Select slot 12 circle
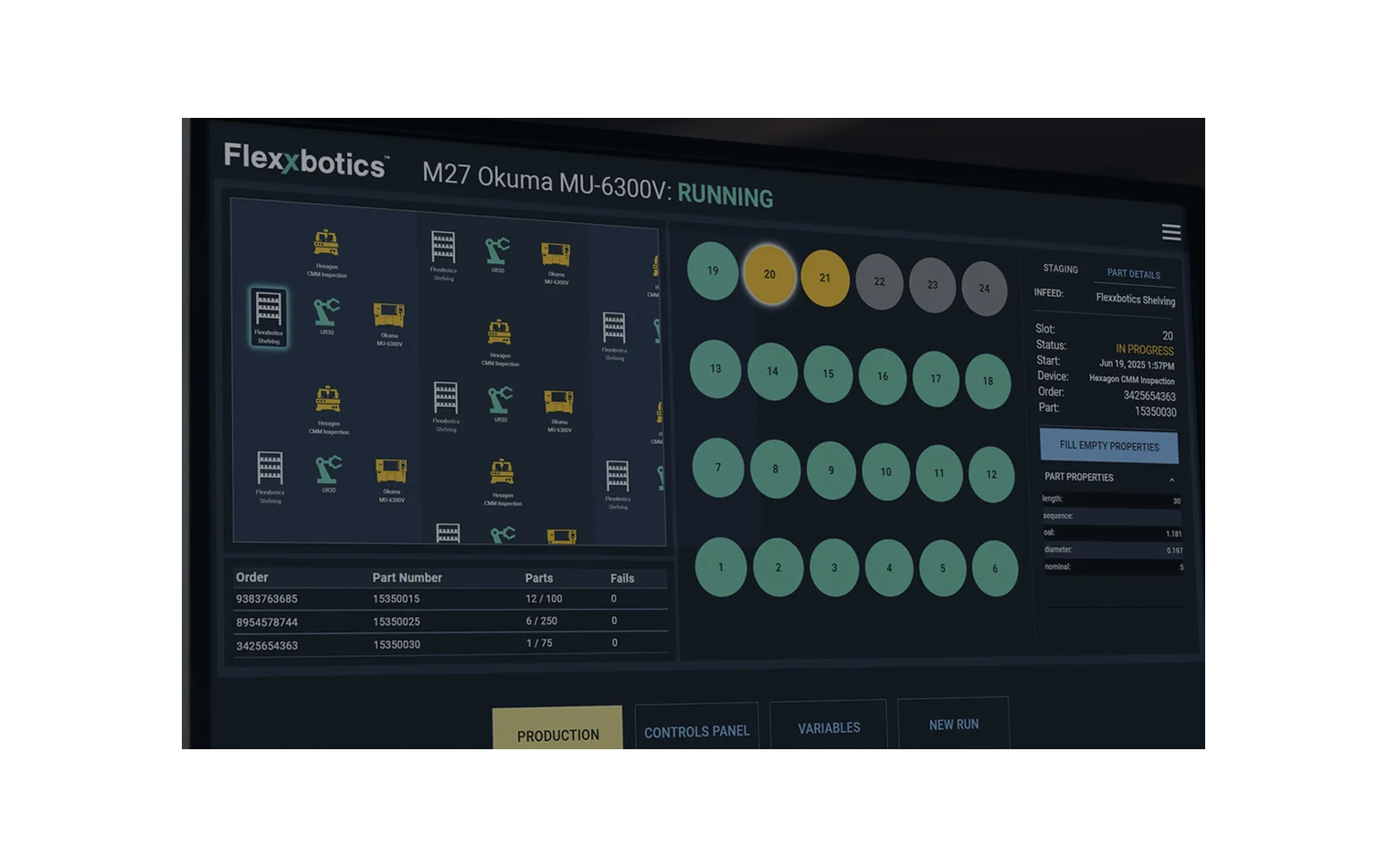Image resolution: width=1387 pixels, height=868 pixels. pos(991,474)
